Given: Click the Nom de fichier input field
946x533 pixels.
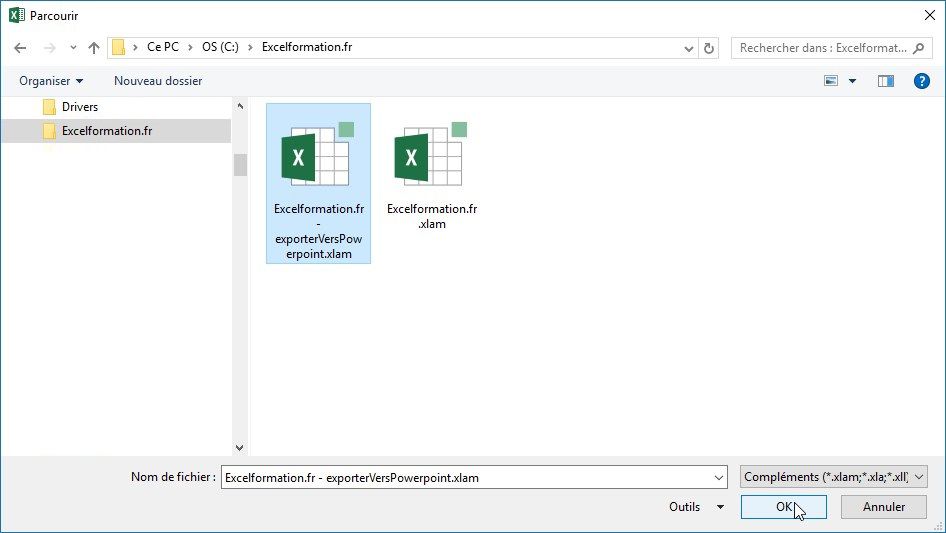Looking at the screenshot, I should (474, 477).
